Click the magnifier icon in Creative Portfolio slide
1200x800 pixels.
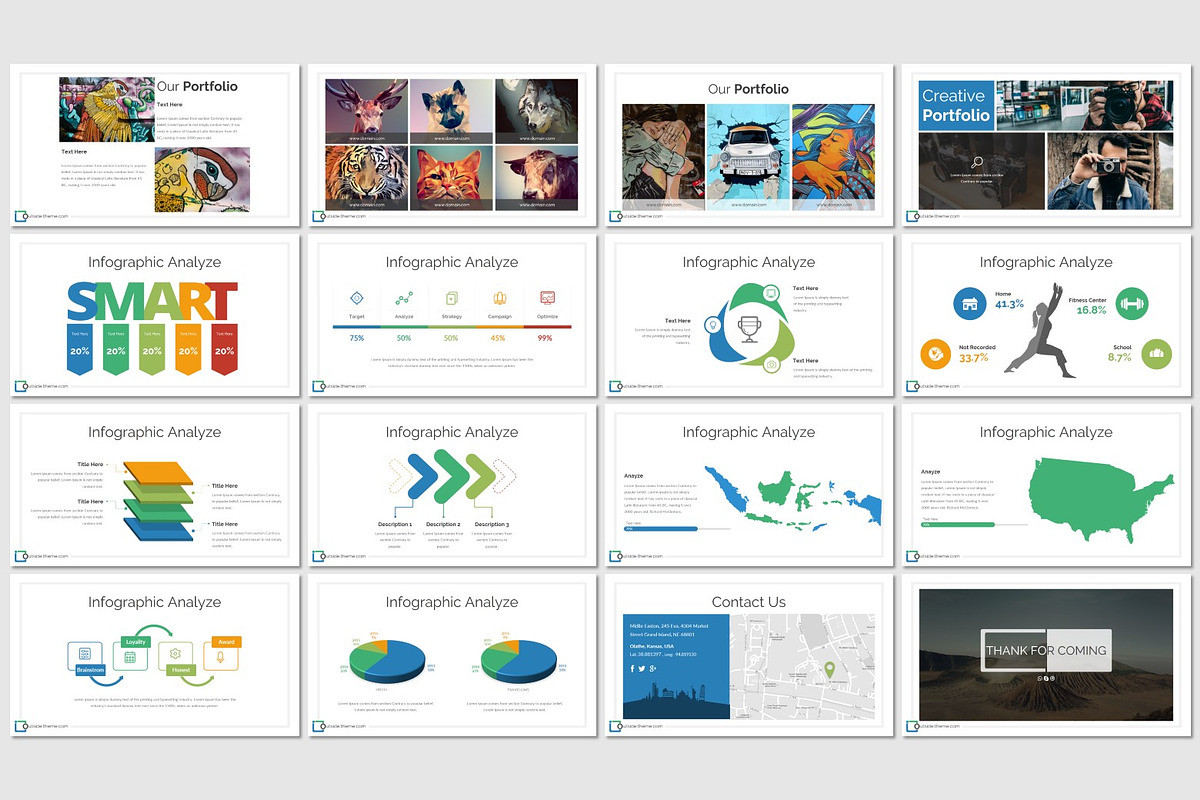977,162
